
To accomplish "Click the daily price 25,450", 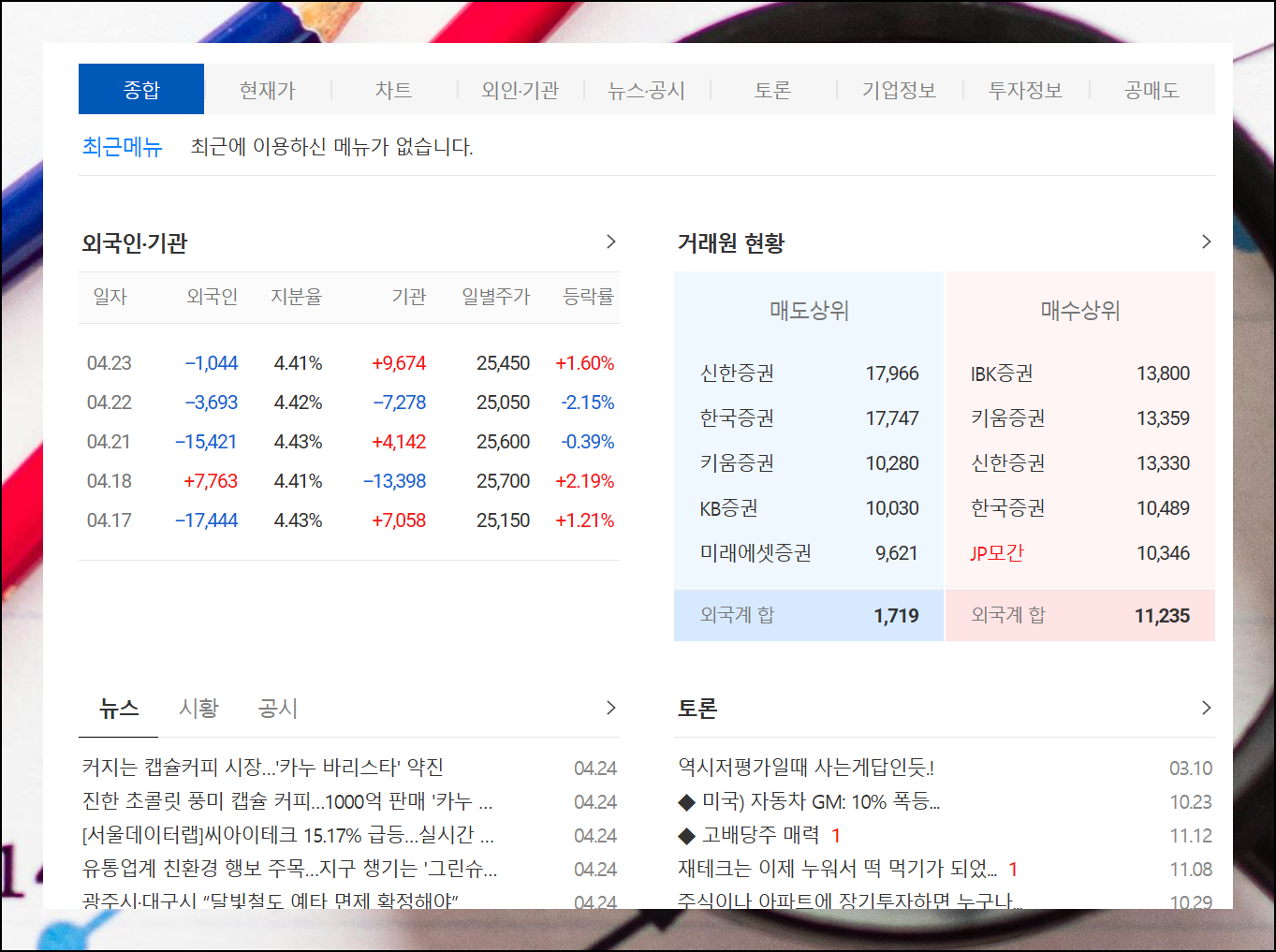I will coord(504,363).
